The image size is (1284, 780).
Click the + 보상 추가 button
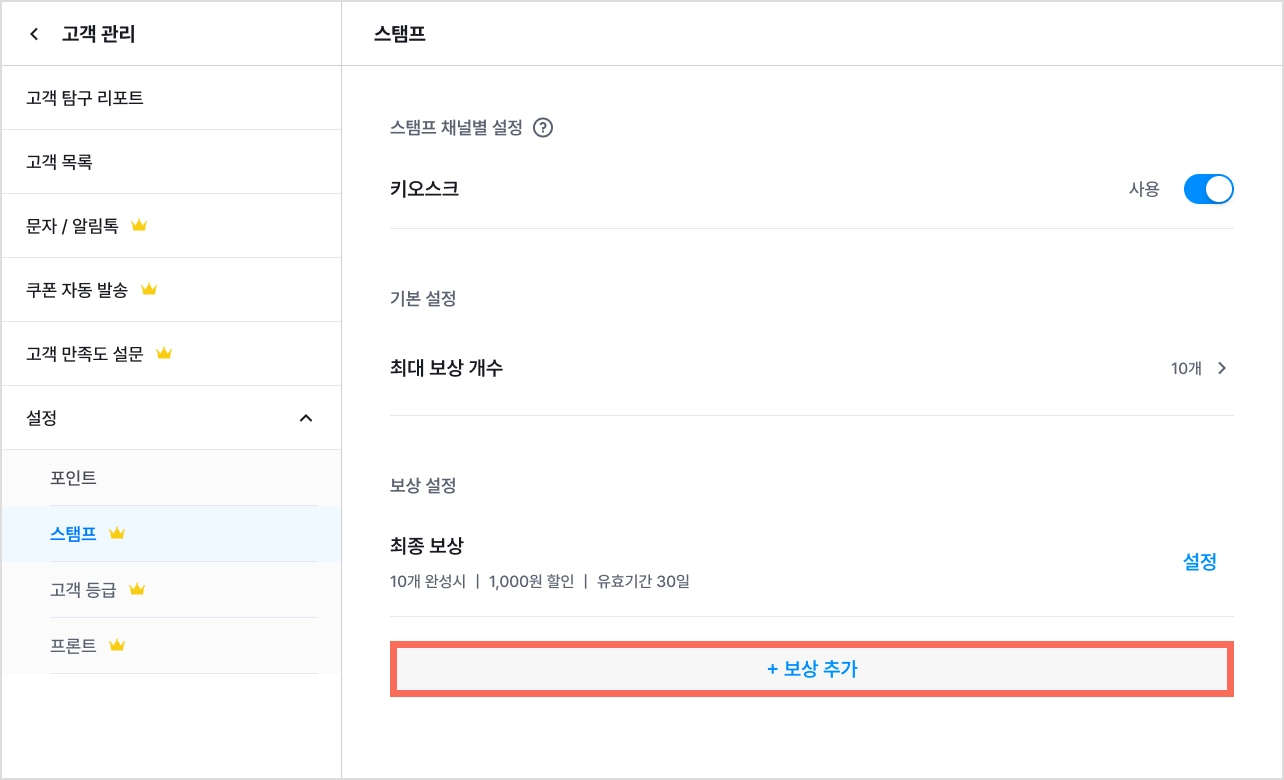click(812, 669)
